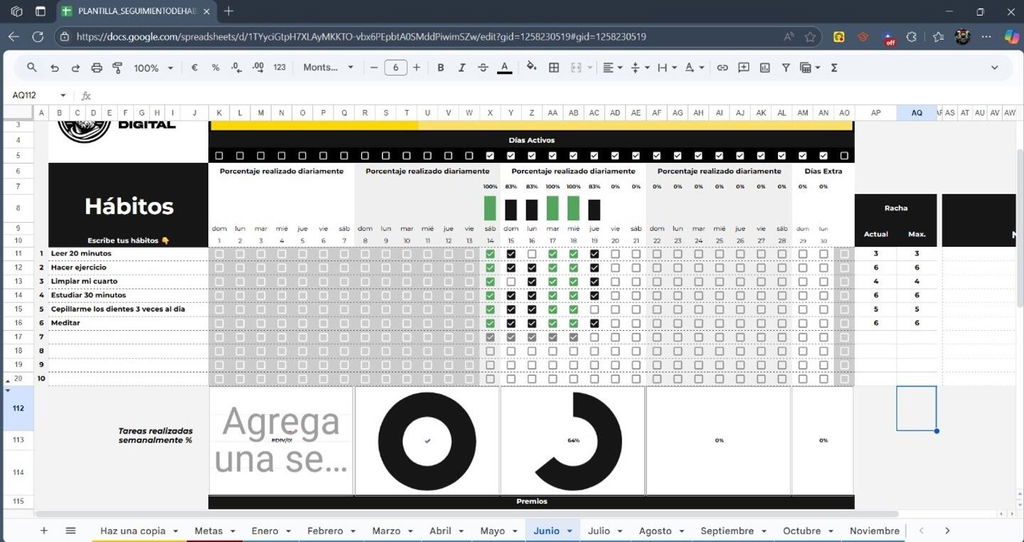Open the Copilot sidebar icon
Viewport: 1024px width, 542px height.
1011,37
